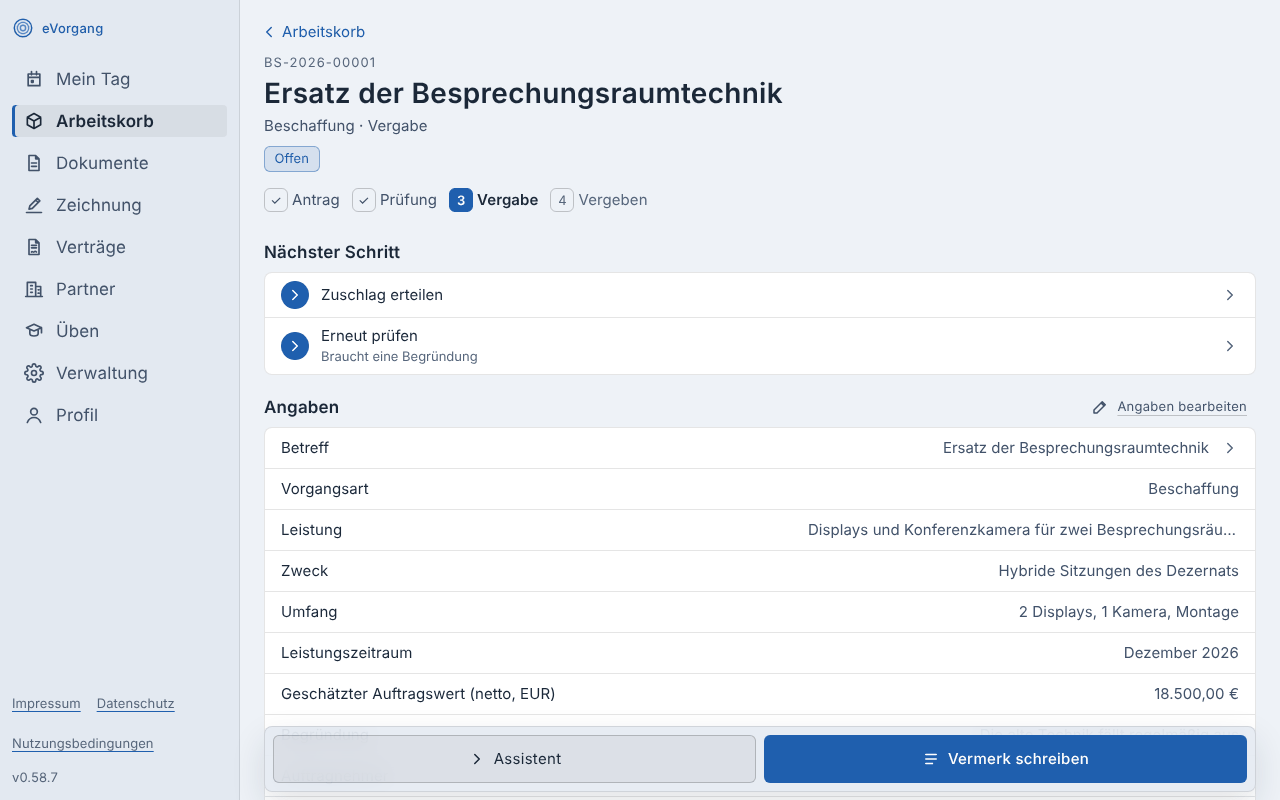Open Mein Tag calendar icon
This screenshot has height=800, width=1280.
[34, 79]
